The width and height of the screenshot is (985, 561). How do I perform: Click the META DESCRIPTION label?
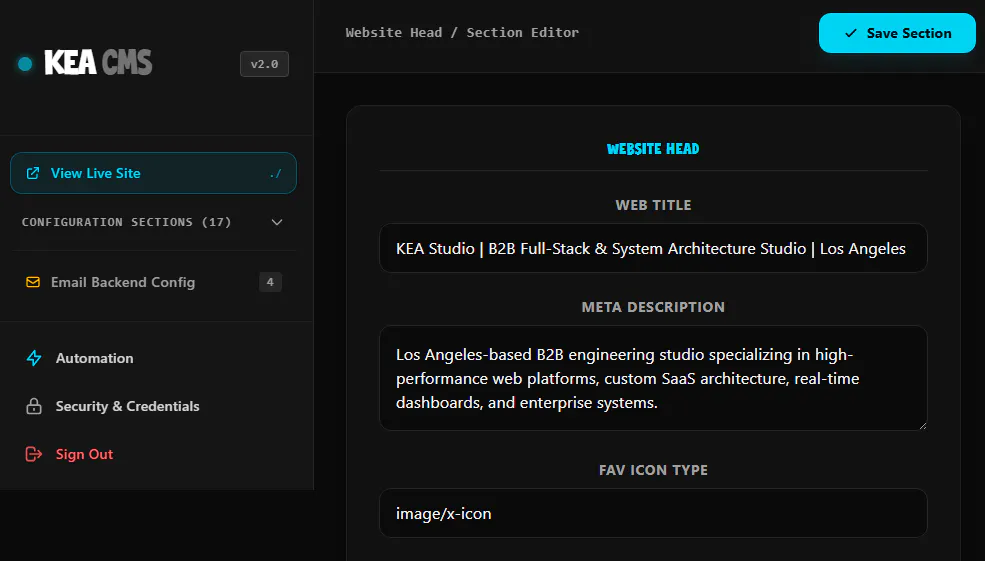653,307
